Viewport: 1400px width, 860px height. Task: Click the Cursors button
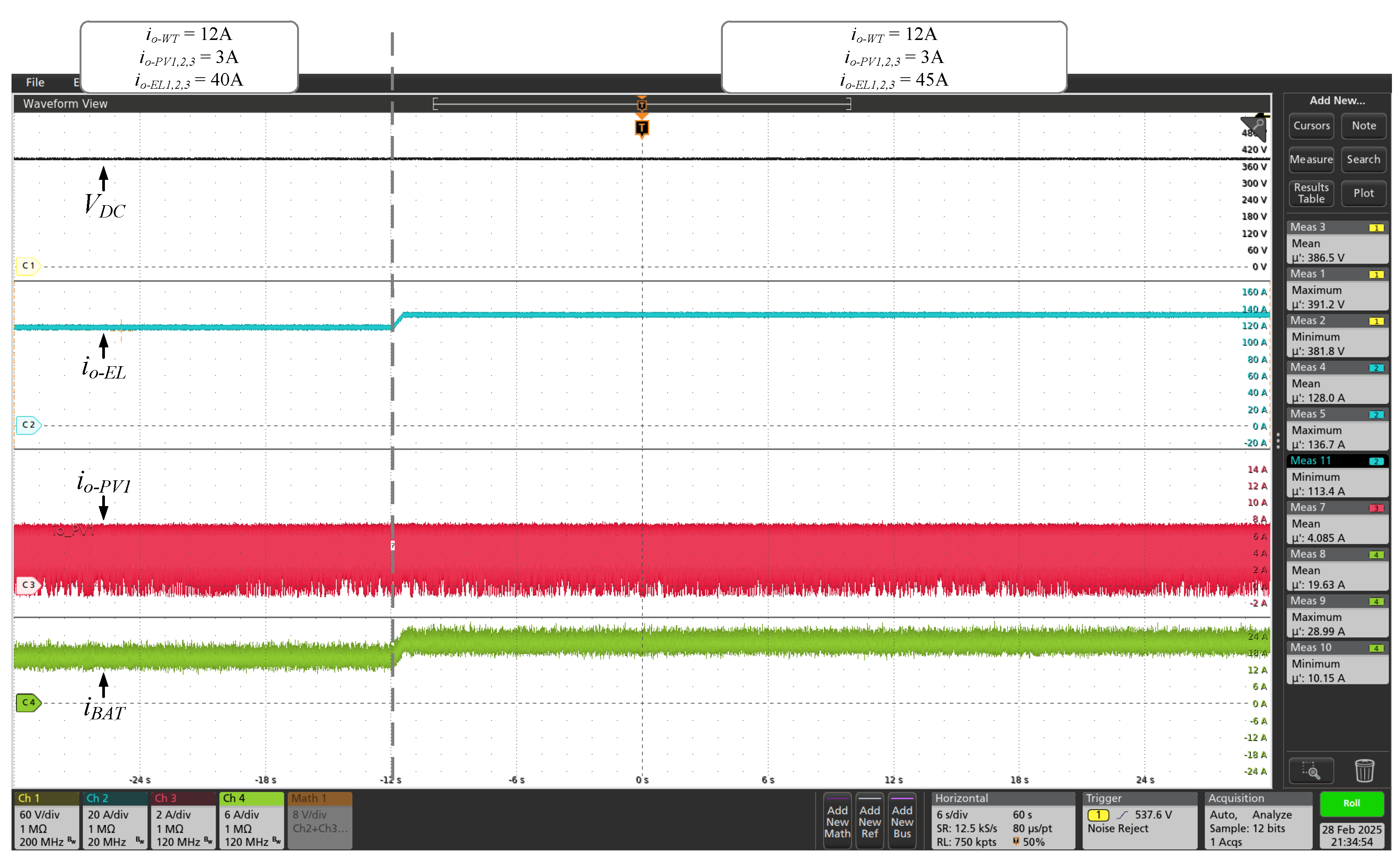[1311, 126]
